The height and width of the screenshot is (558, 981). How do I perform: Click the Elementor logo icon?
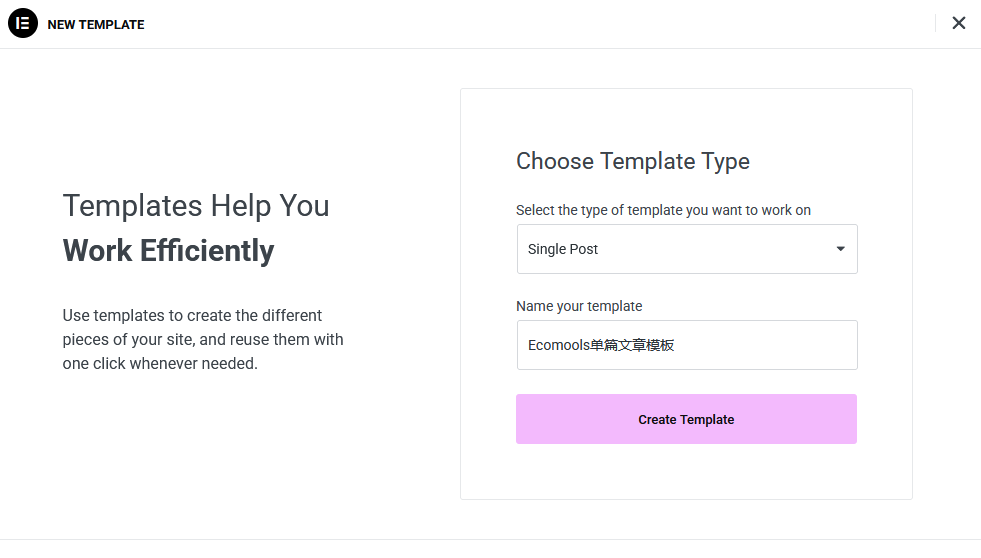coord(22,23)
